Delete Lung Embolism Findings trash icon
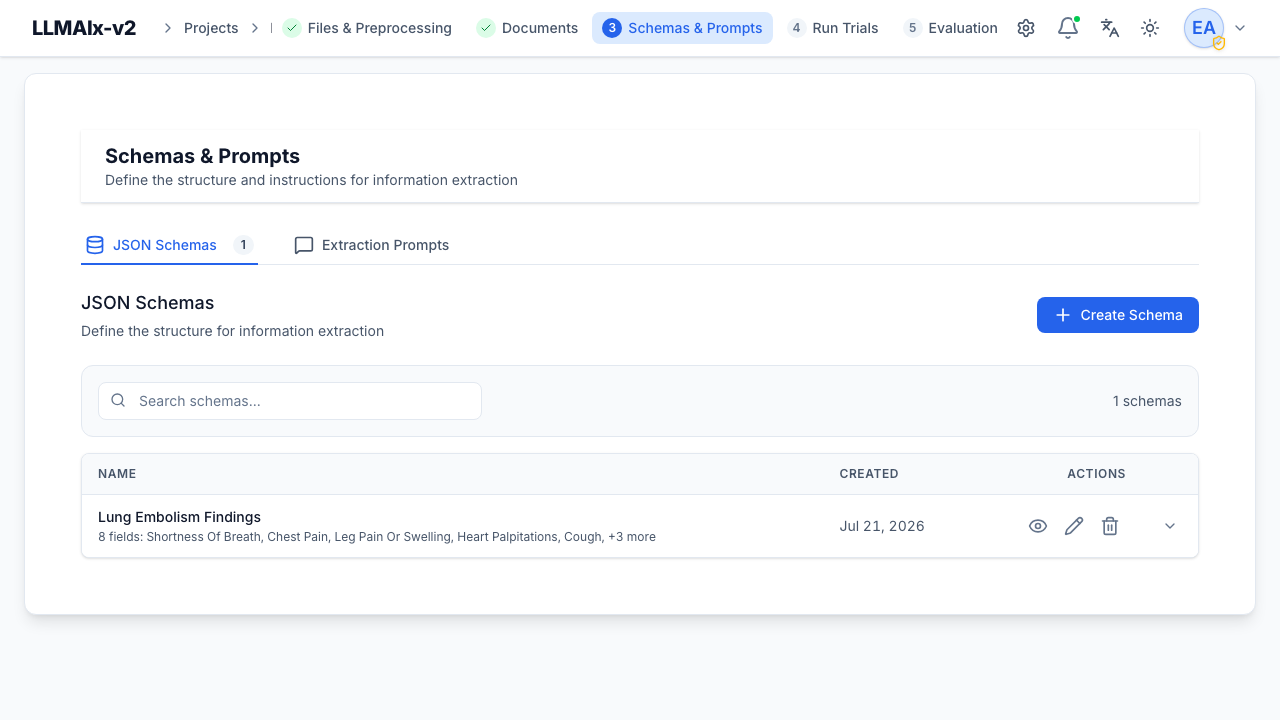Viewport: 1280px width, 720px height. coord(1110,526)
